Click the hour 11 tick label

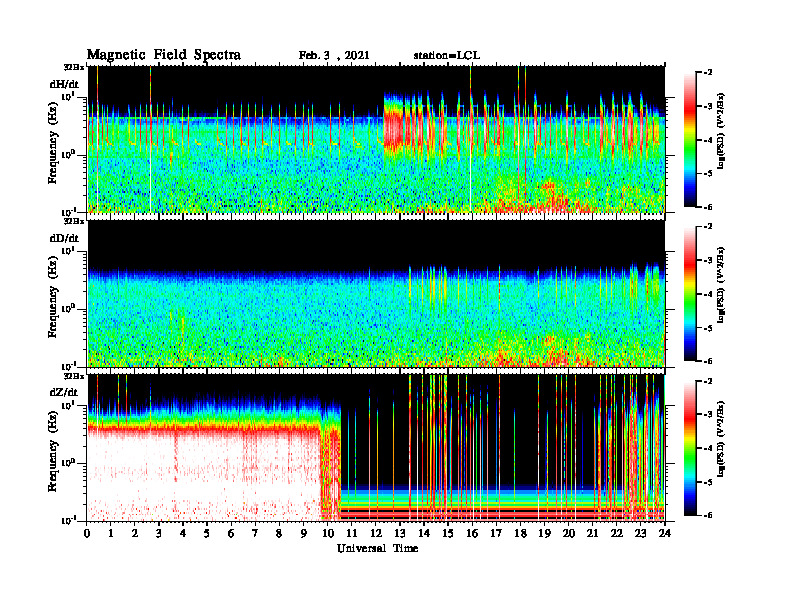pyautogui.click(x=352, y=533)
